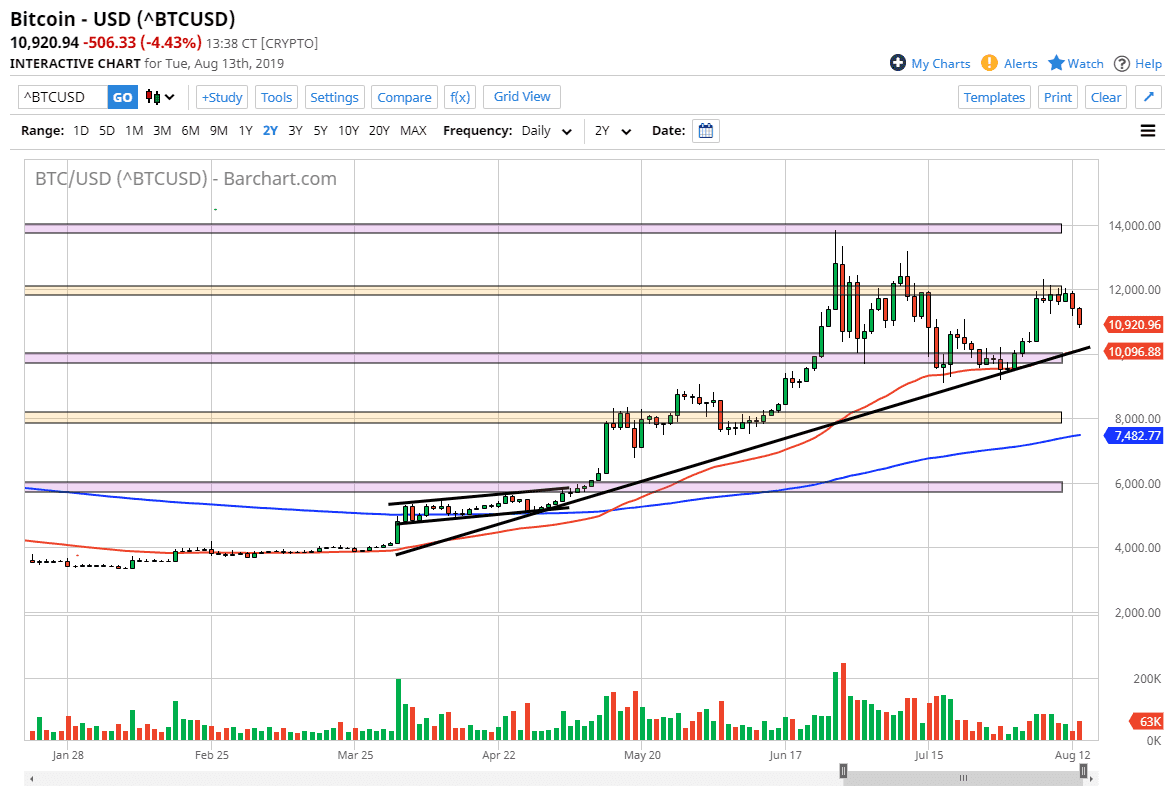Click the My Charts plus icon

pos(898,63)
